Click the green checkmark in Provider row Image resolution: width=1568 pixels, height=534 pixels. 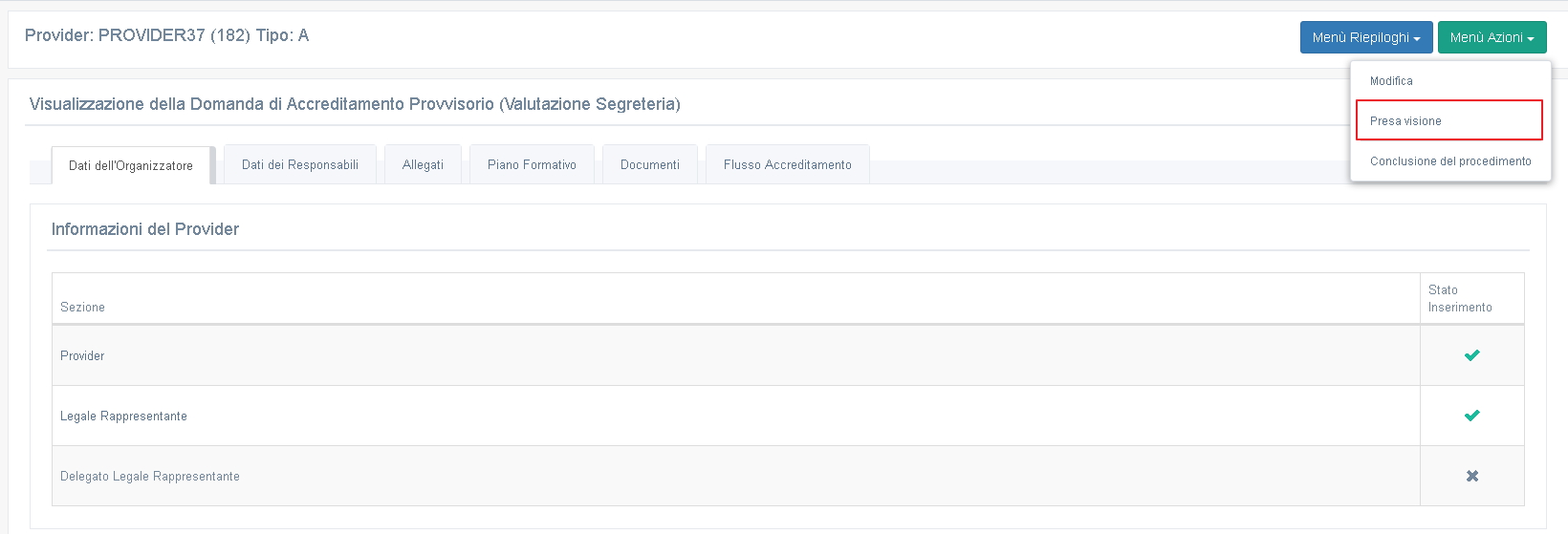coord(1471,355)
